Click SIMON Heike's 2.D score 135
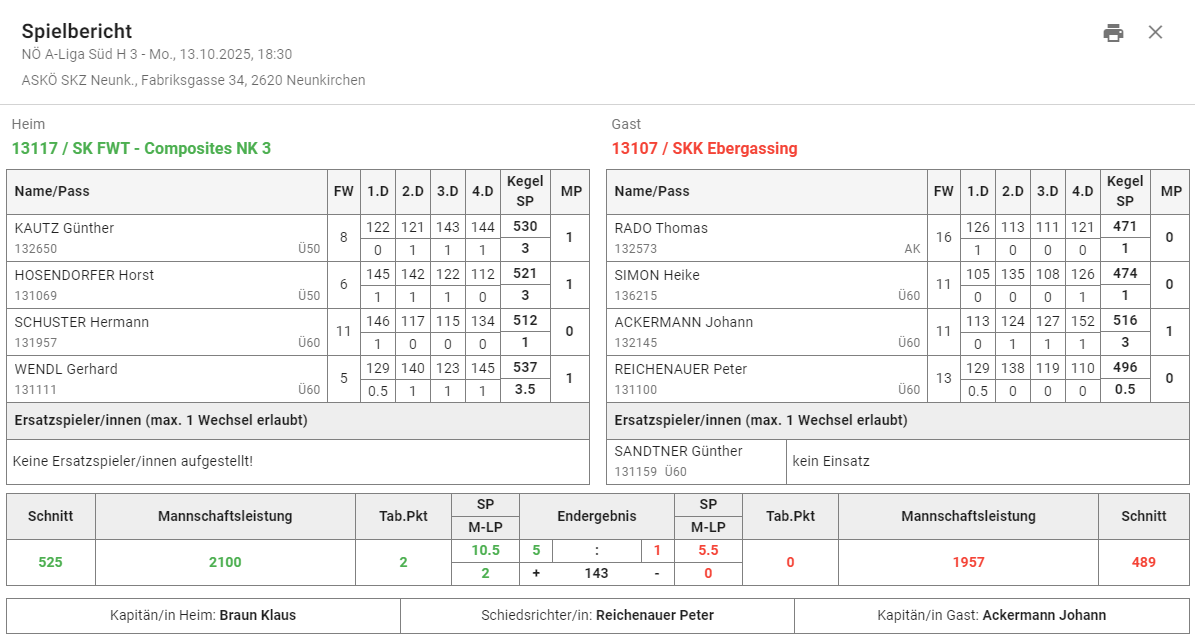 click(1013, 274)
